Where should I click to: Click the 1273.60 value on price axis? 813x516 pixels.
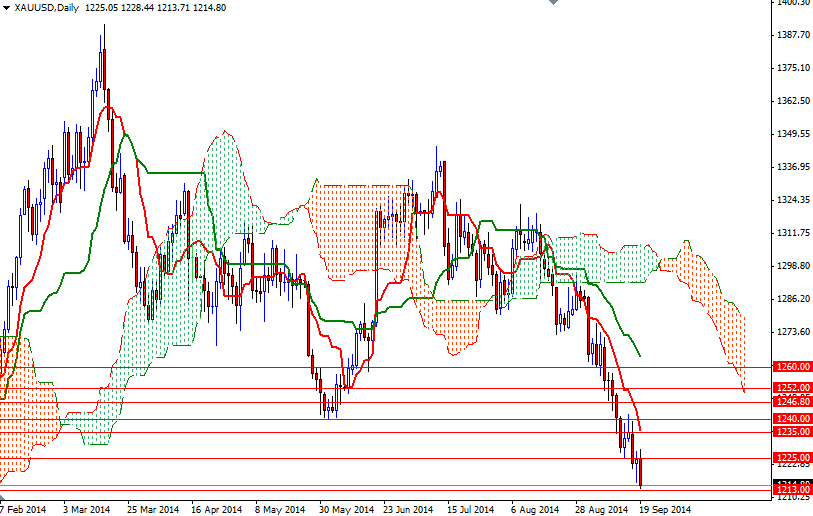tap(793, 332)
